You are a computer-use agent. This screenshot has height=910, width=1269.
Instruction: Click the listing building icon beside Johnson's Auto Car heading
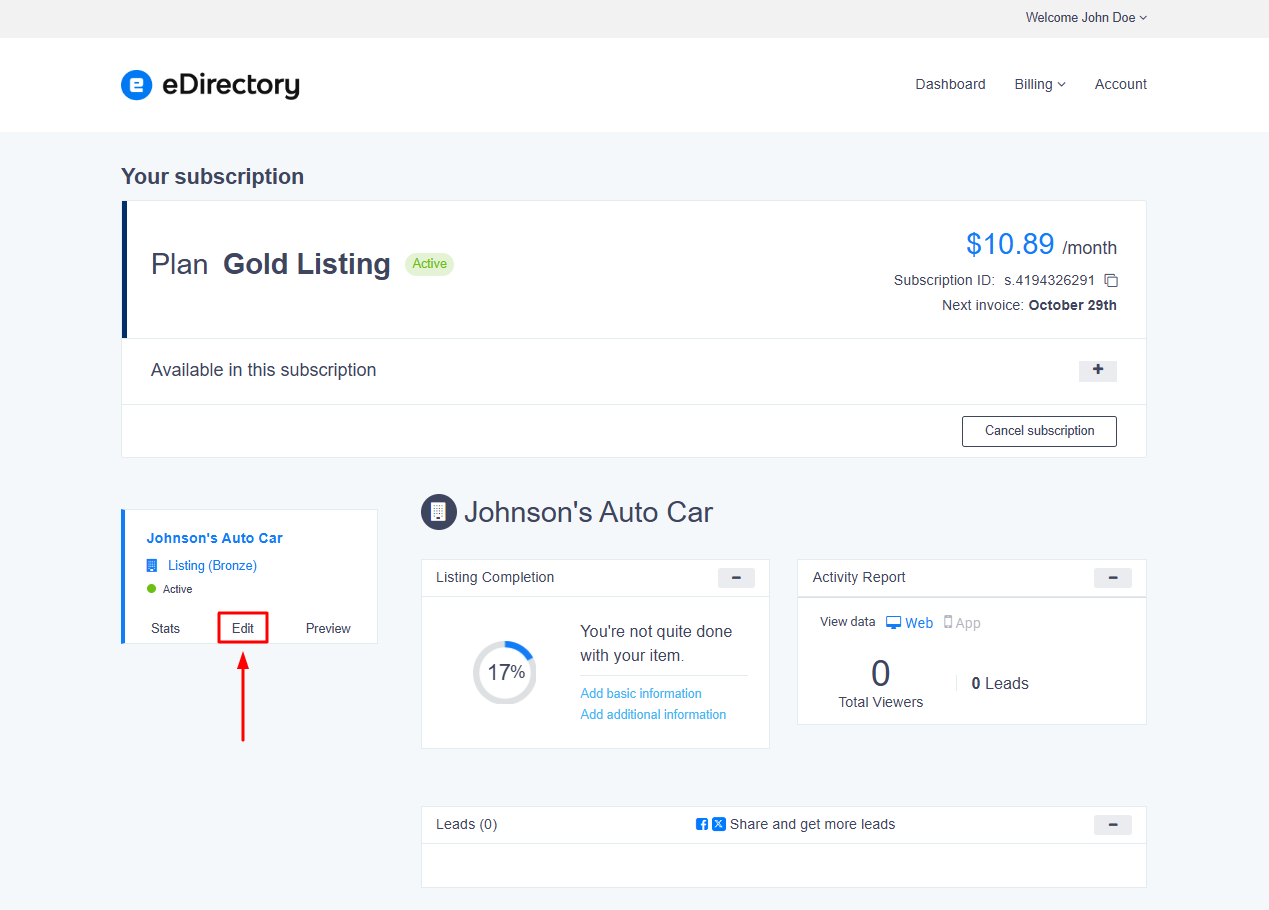tap(438, 512)
